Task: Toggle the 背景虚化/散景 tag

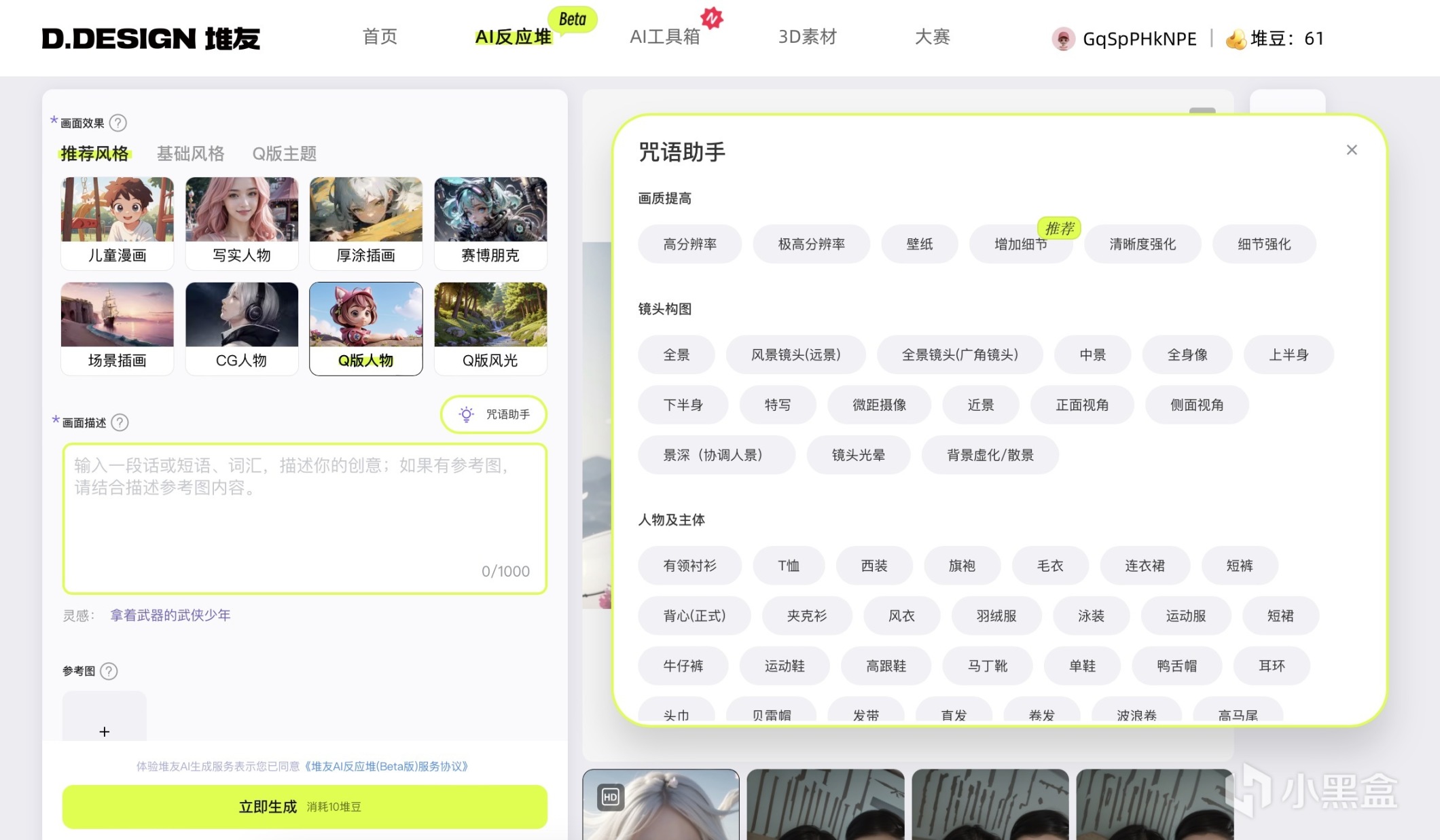Action: [990, 455]
